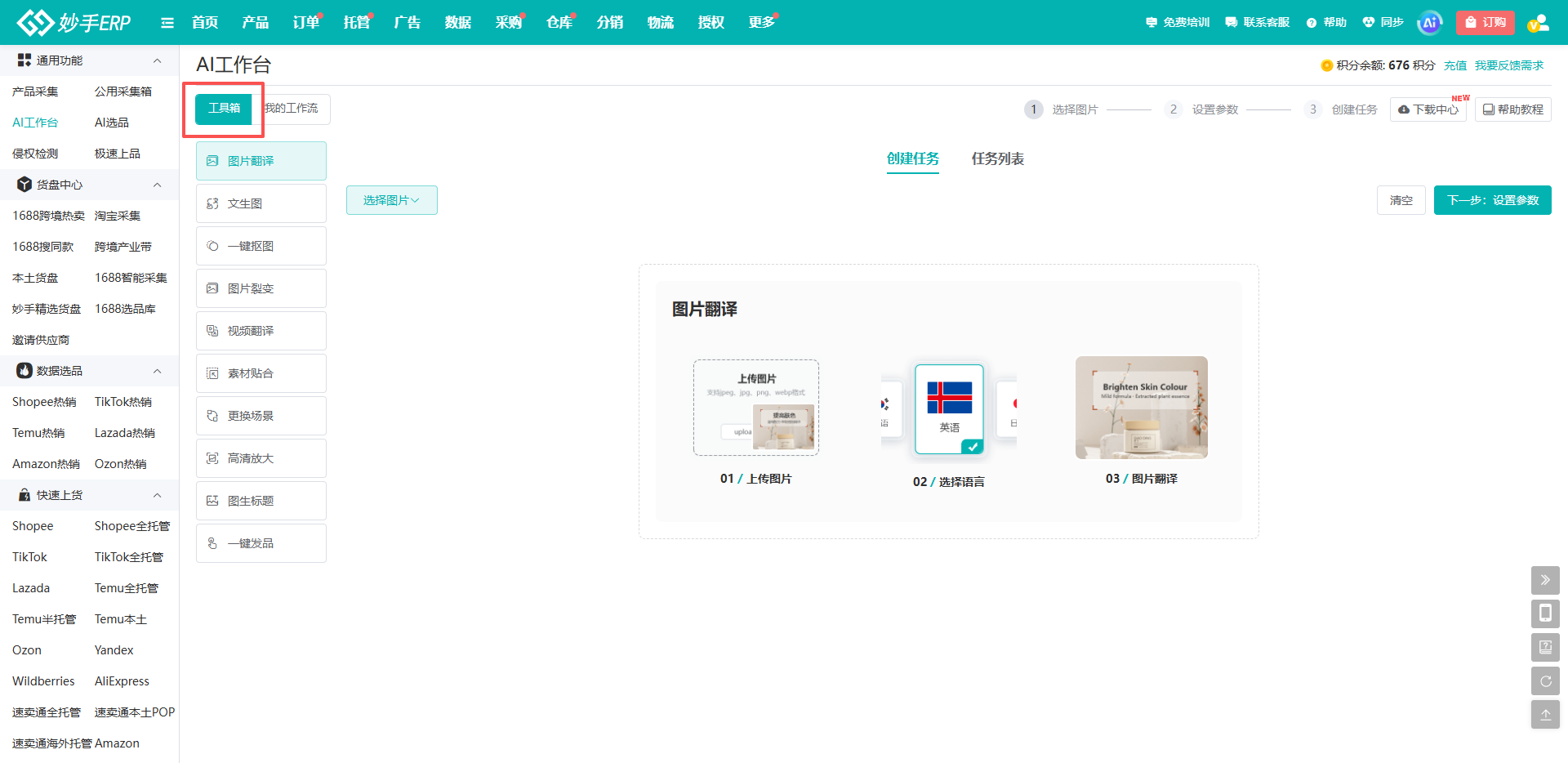Click the 清空 button
The width and height of the screenshot is (1568, 763).
click(x=1401, y=200)
